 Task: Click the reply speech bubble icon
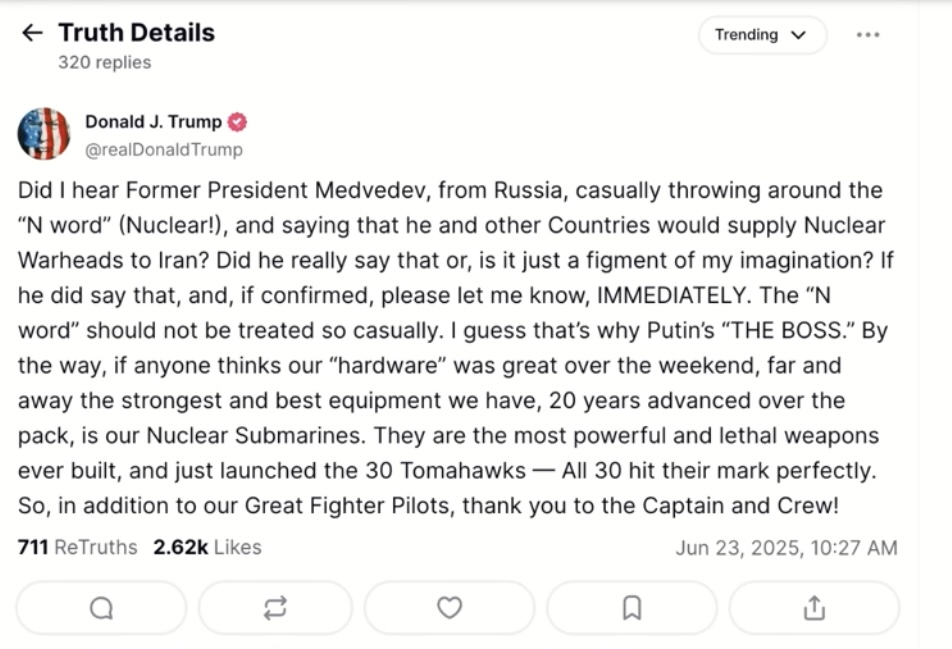pyautogui.click(x=101, y=608)
